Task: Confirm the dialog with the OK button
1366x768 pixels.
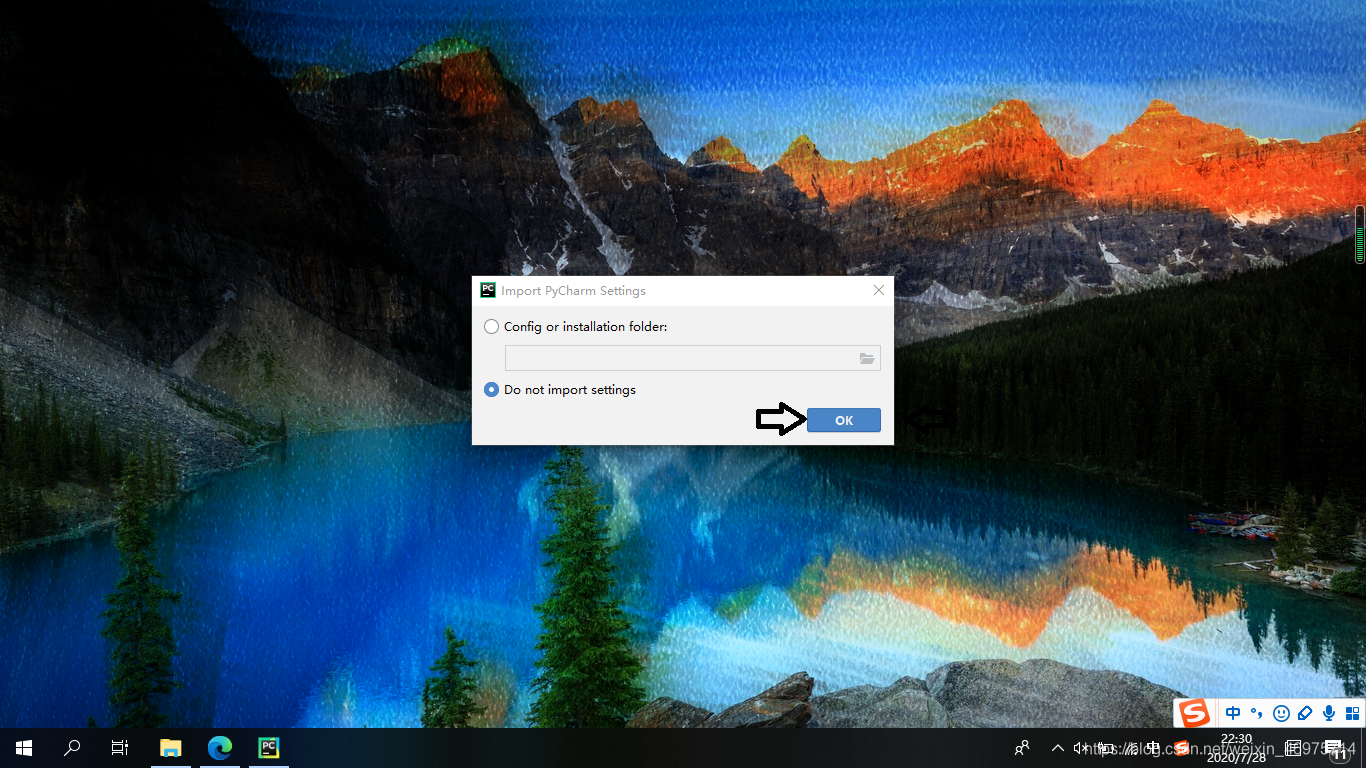Action: 844,420
